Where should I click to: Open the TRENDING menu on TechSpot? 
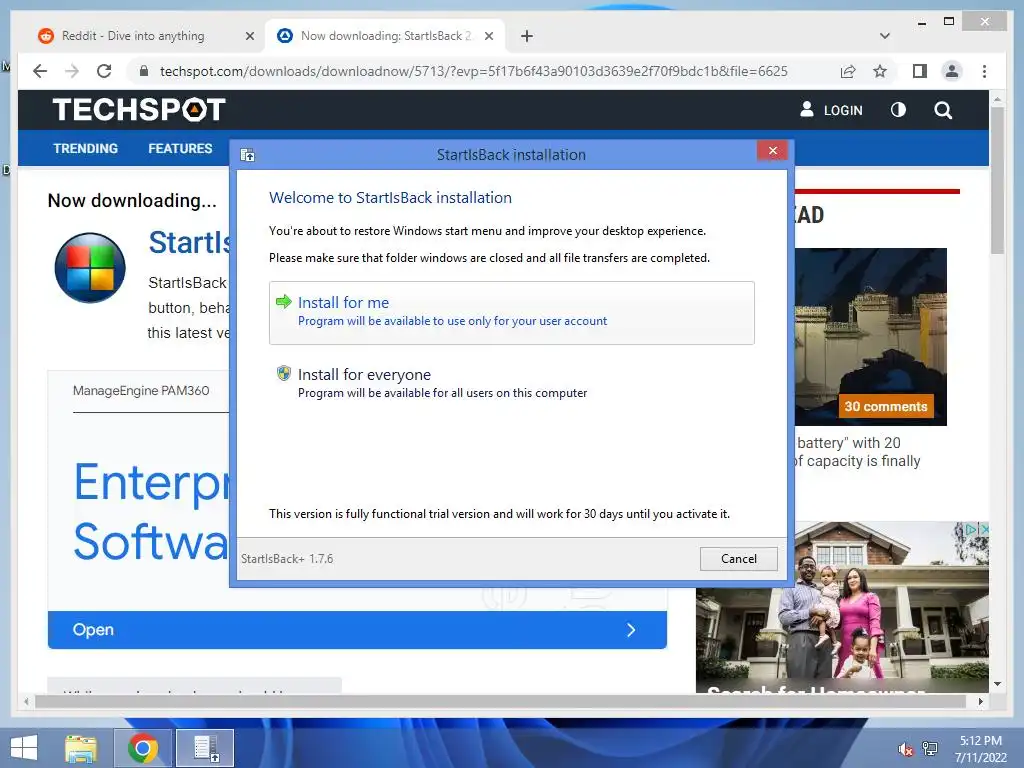[x=86, y=148]
